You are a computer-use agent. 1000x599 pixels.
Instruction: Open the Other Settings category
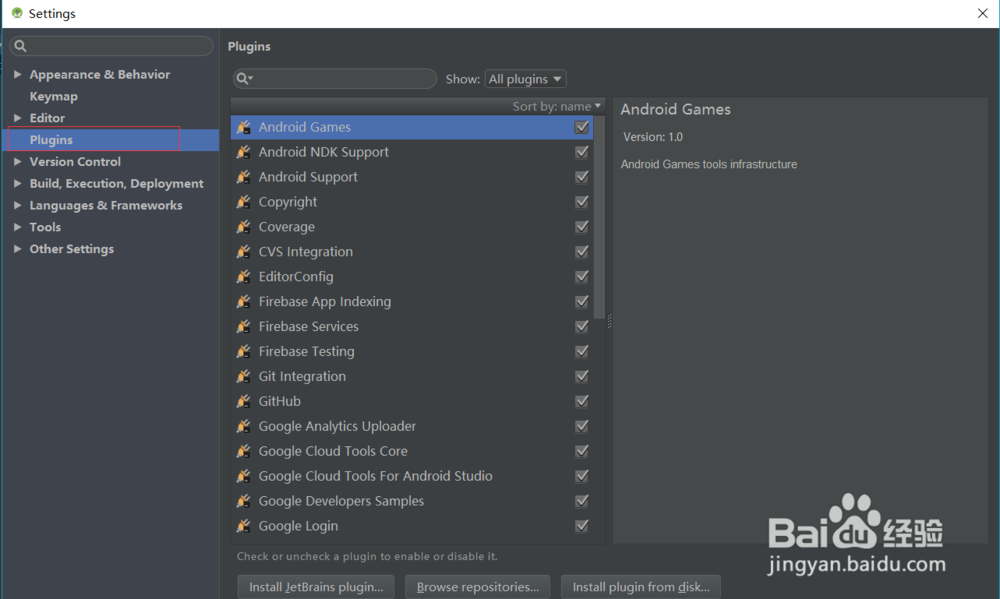(x=71, y=249)
